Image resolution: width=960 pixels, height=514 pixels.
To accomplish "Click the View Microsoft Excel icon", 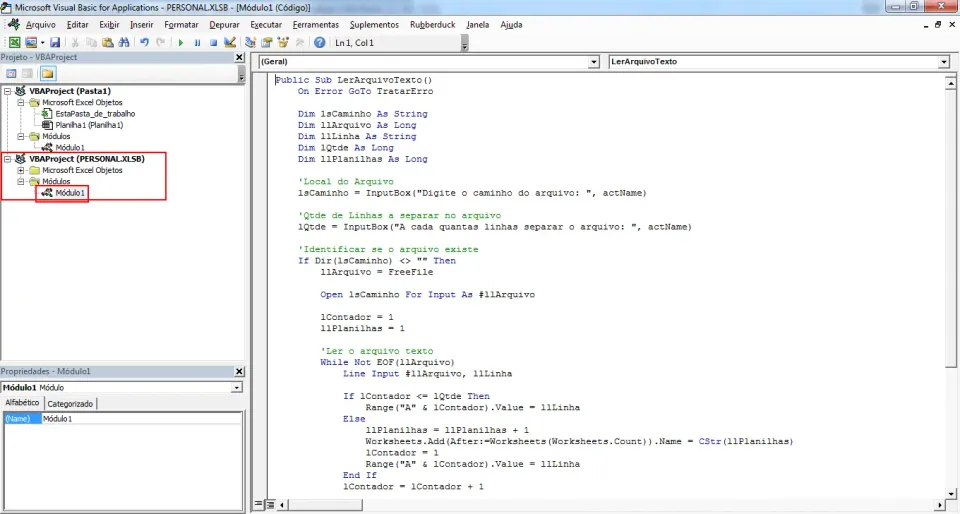I will [x=14, y=42].
